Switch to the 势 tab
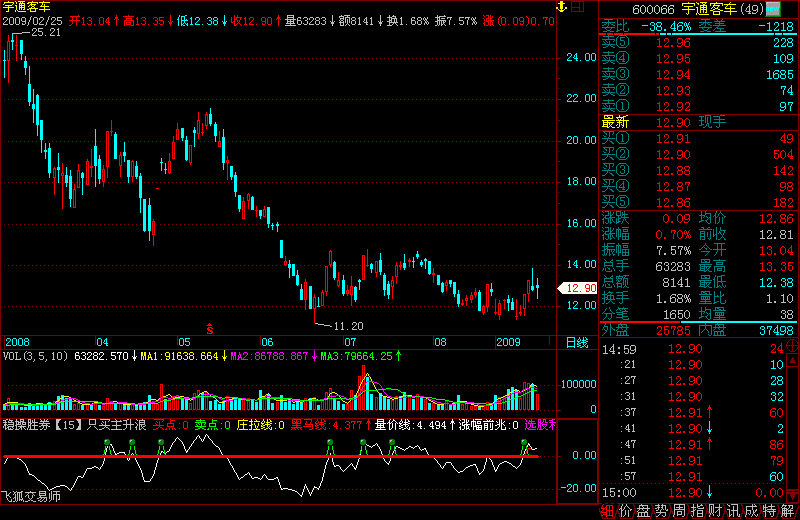 coord(661,511)
